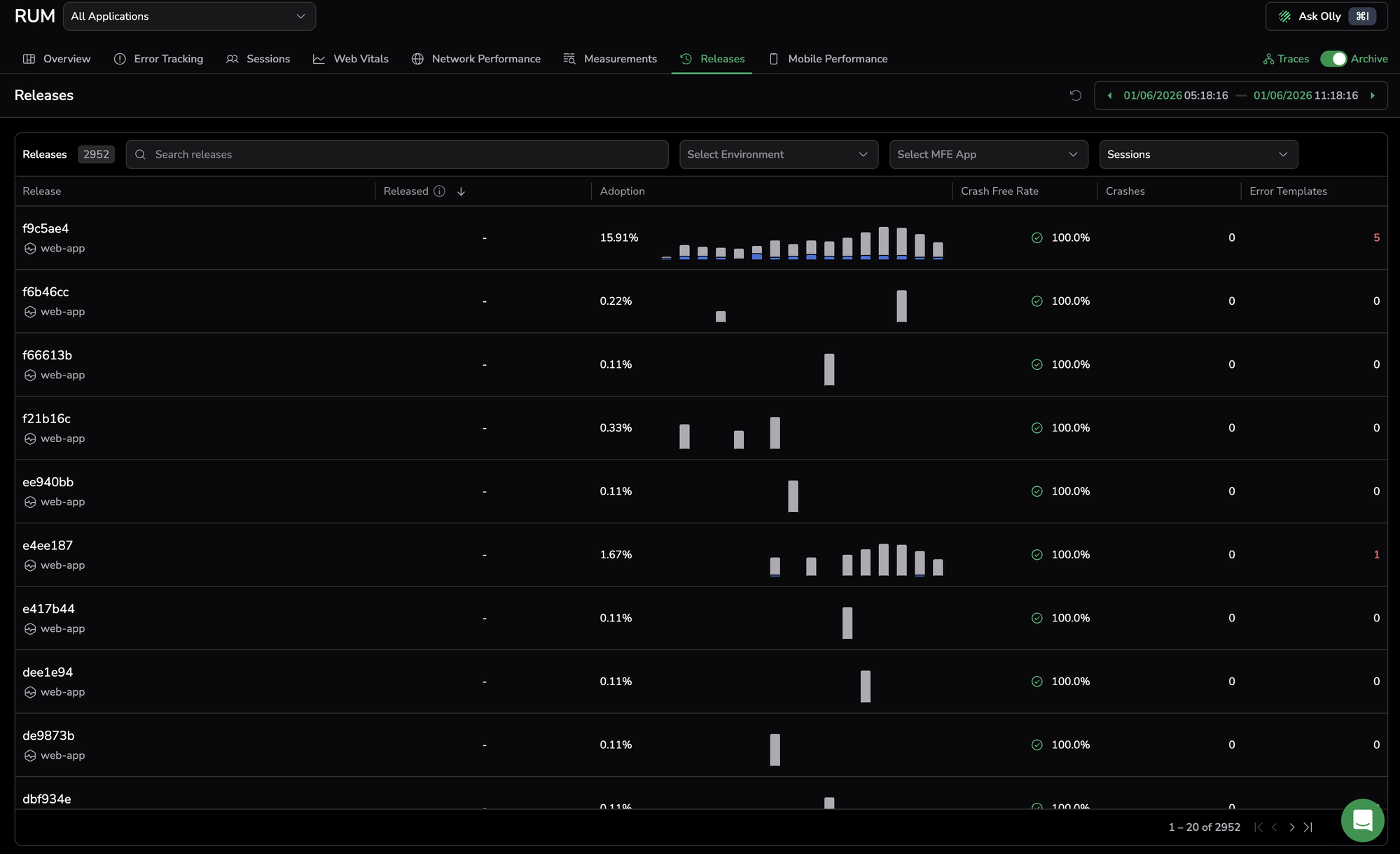This screenshot has height=854, width=1400.
Task: Open release e4ee187
Action: point(48,546)
